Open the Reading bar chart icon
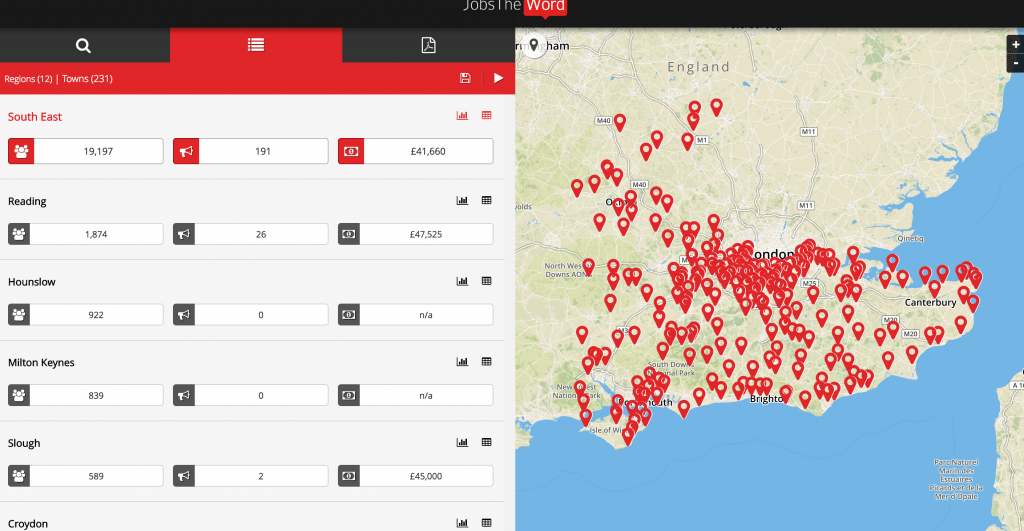Image resolution: width=1024 pixels, height=531 pixels. pyautogui.click(x=462, y=201)
